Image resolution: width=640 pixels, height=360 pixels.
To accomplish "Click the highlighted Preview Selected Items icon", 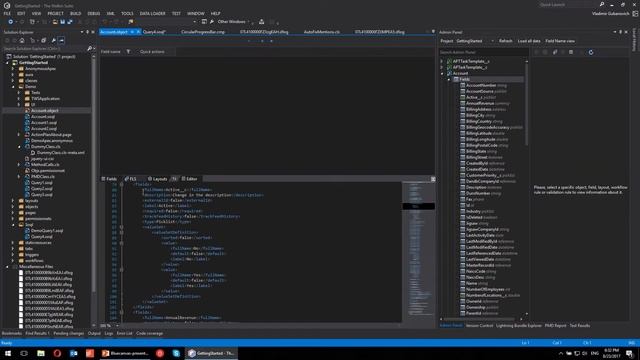I will [61, 40].
